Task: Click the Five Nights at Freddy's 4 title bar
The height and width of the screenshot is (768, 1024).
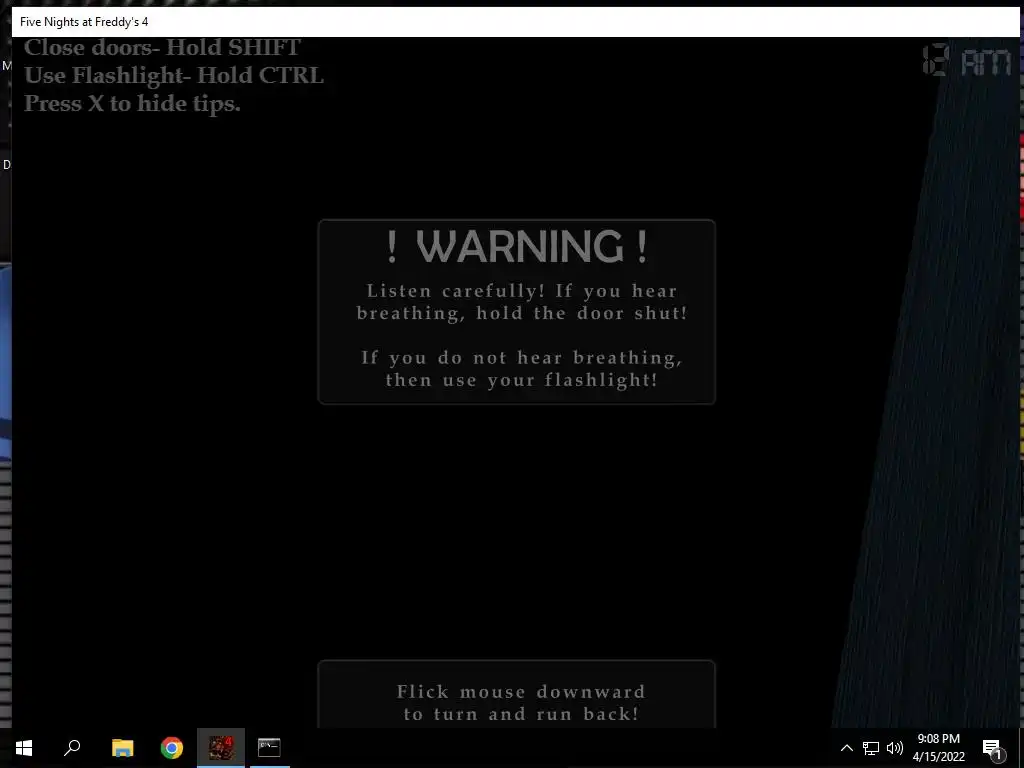Action: [515, 22]
